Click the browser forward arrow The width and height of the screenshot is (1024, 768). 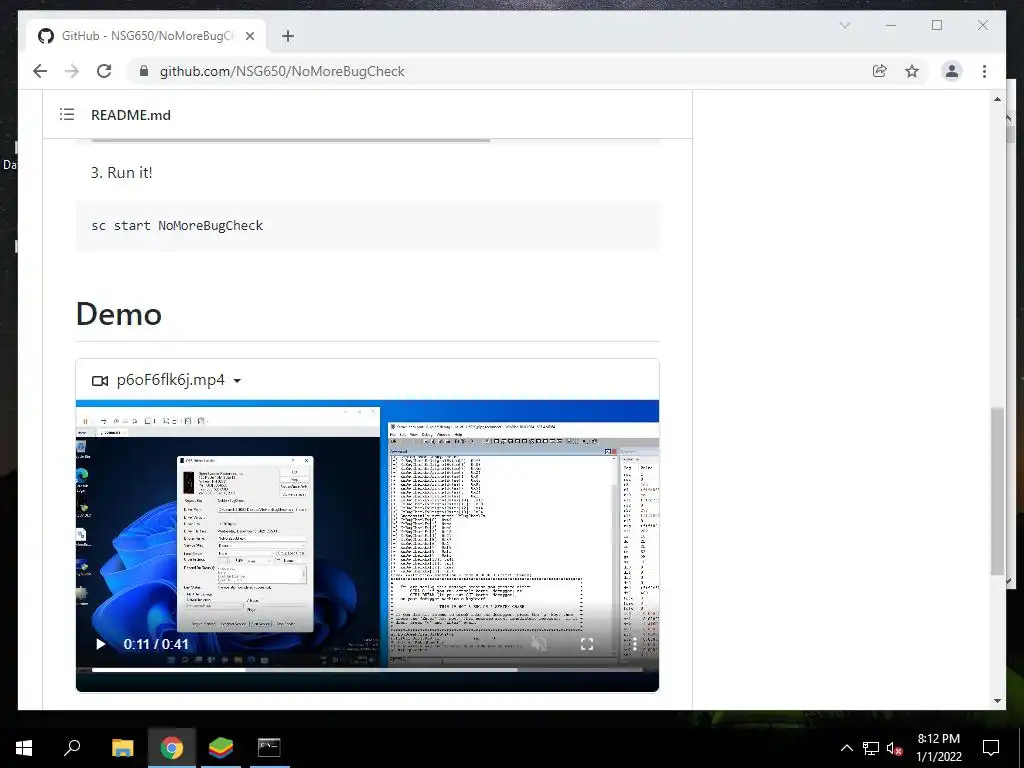(x=72, y=71)
